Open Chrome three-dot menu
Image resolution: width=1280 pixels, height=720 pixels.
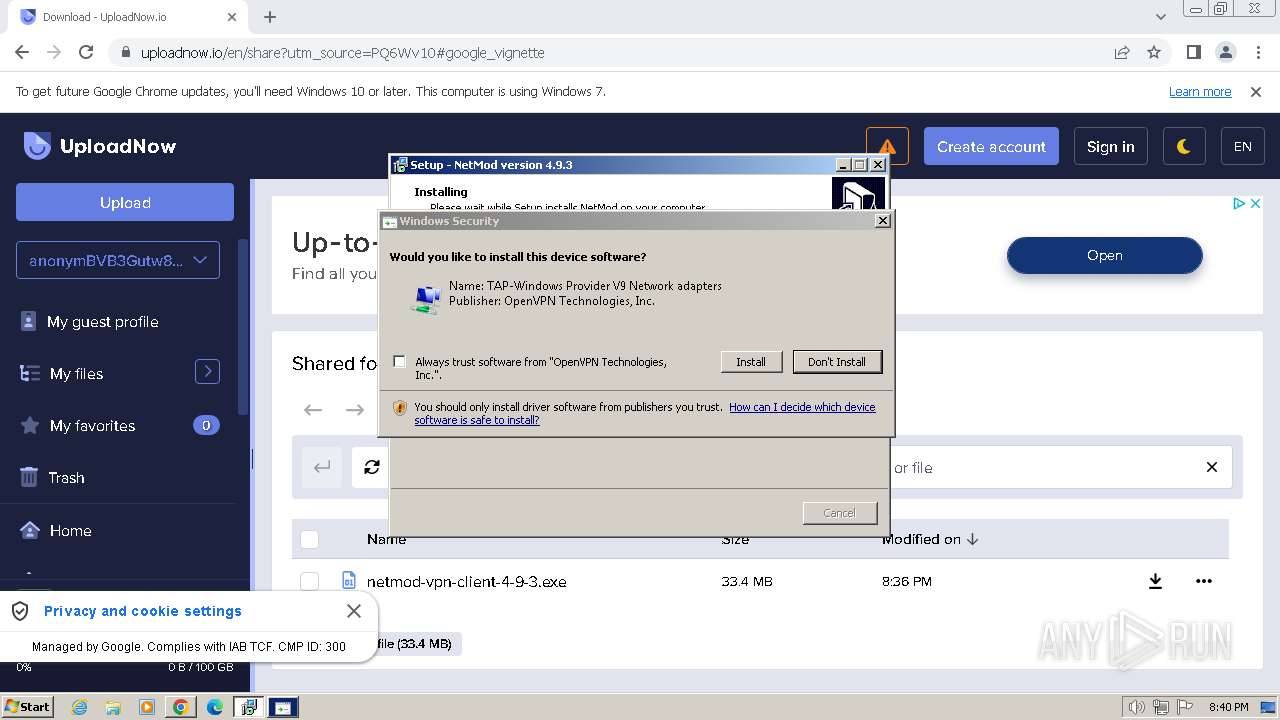point(1257,52)
